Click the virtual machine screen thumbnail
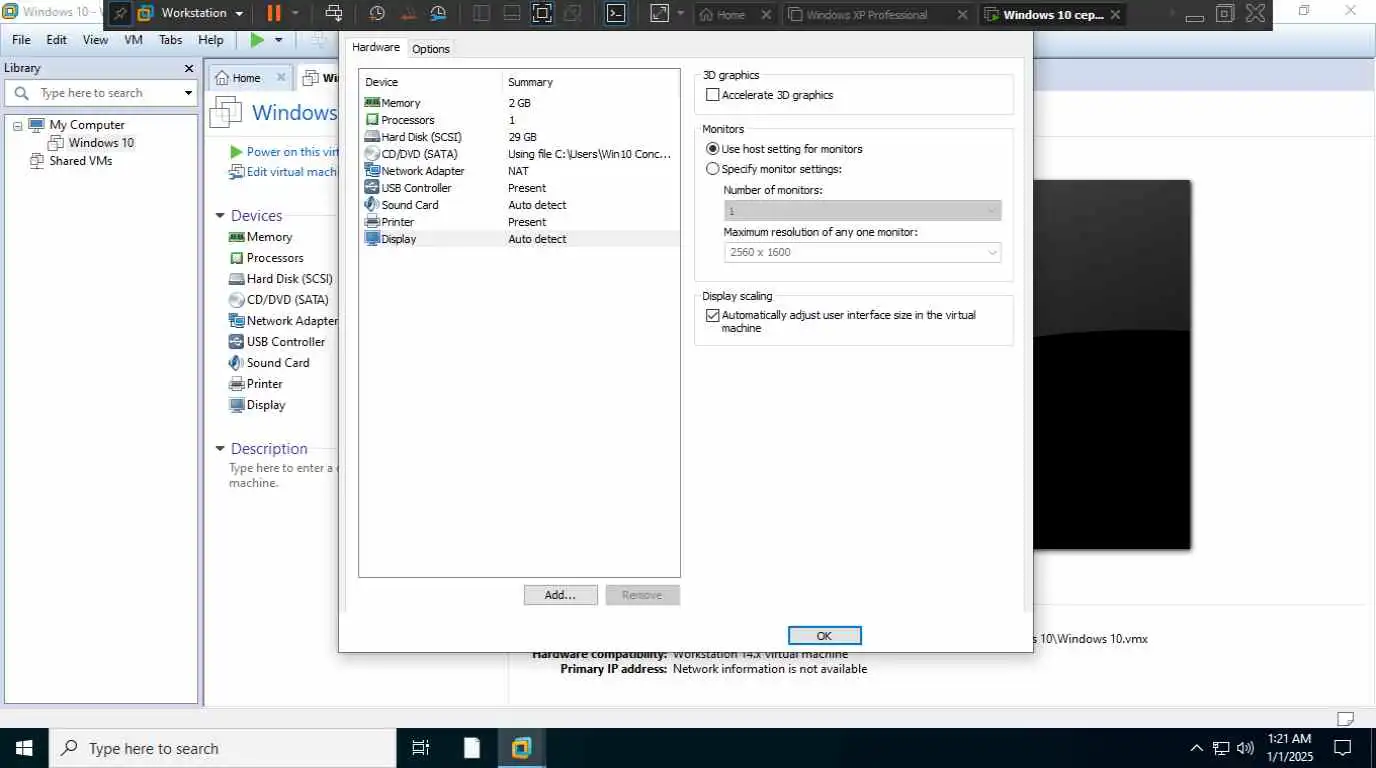Image resolution: width=1376 pixels, height=768 pixels. tap(1111, 364)
